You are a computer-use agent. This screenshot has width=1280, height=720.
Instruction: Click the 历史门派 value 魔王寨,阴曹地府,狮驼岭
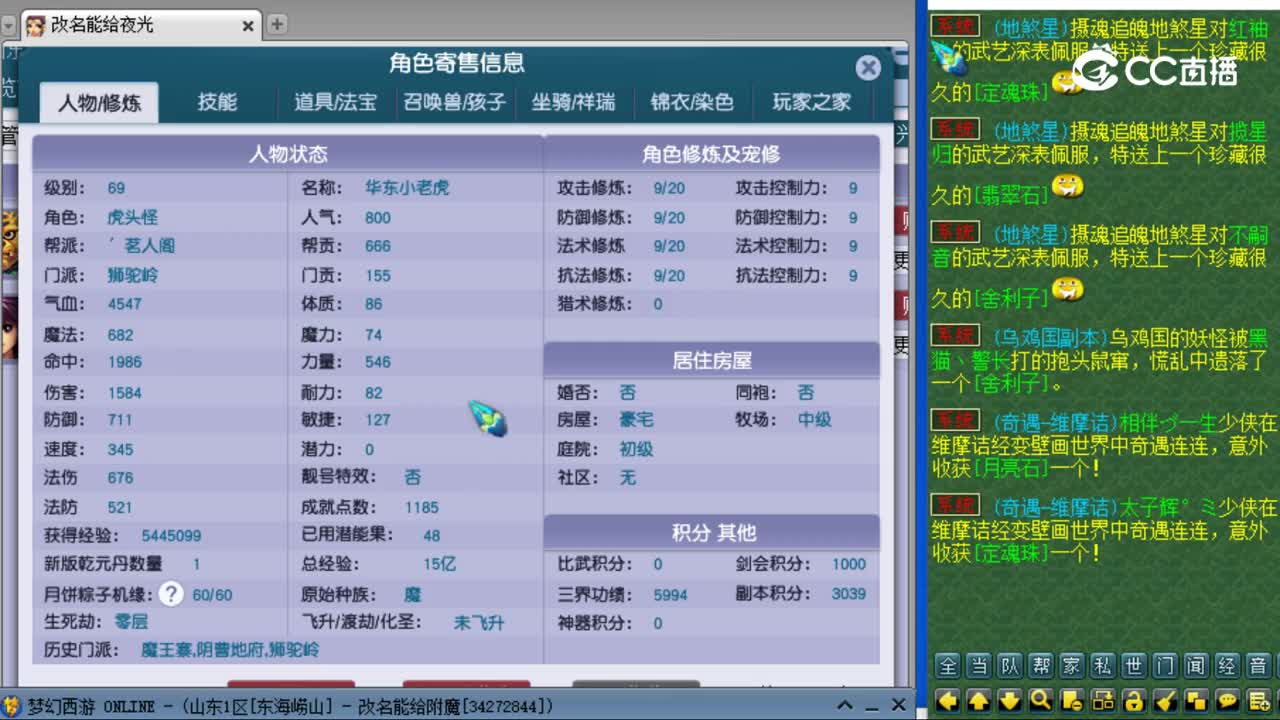(230, 649)
